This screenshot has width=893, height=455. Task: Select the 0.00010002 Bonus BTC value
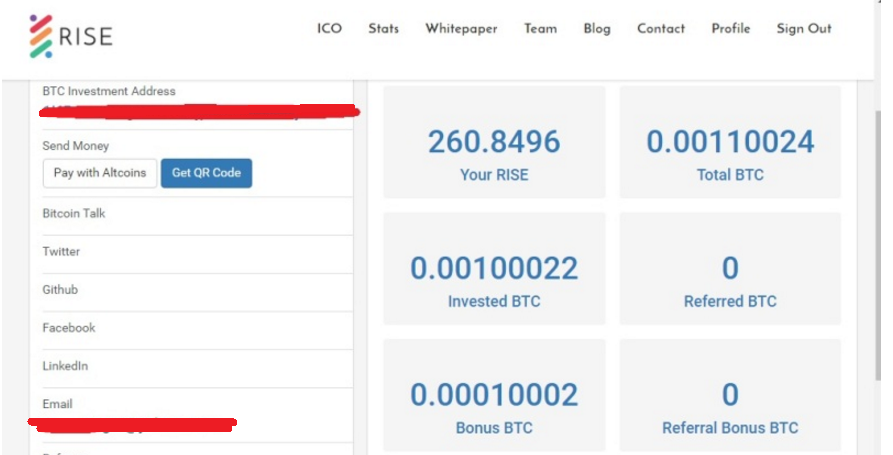click(x=494, y=395)
